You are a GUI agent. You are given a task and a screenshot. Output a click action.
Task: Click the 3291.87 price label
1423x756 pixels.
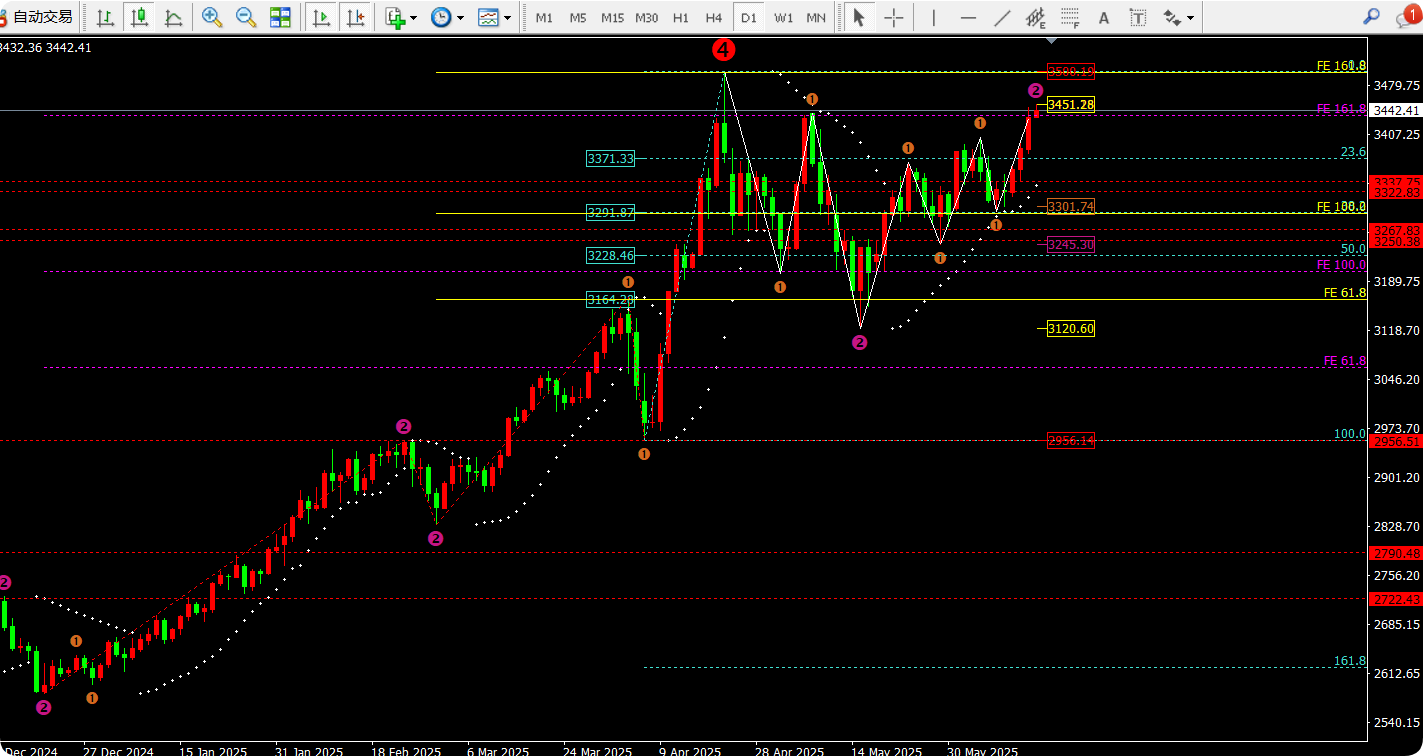tap(611, 212)
